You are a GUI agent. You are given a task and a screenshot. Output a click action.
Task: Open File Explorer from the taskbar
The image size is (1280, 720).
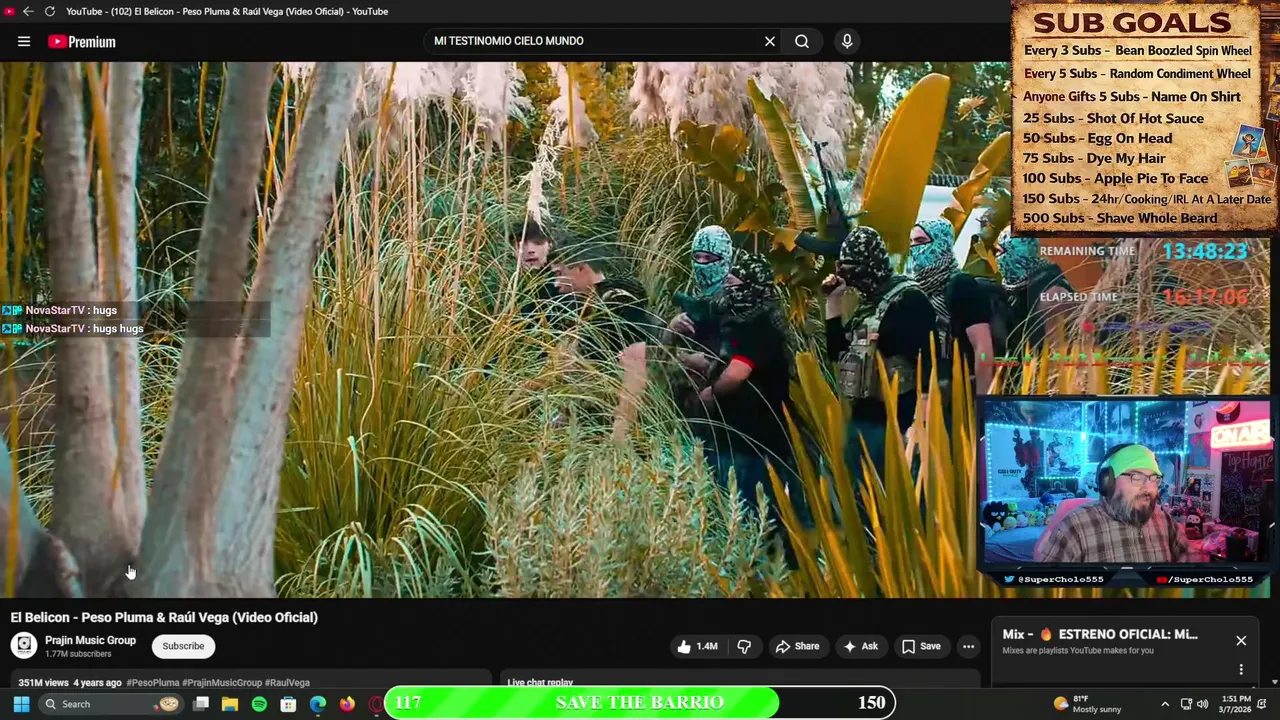[x=229, y=704]
